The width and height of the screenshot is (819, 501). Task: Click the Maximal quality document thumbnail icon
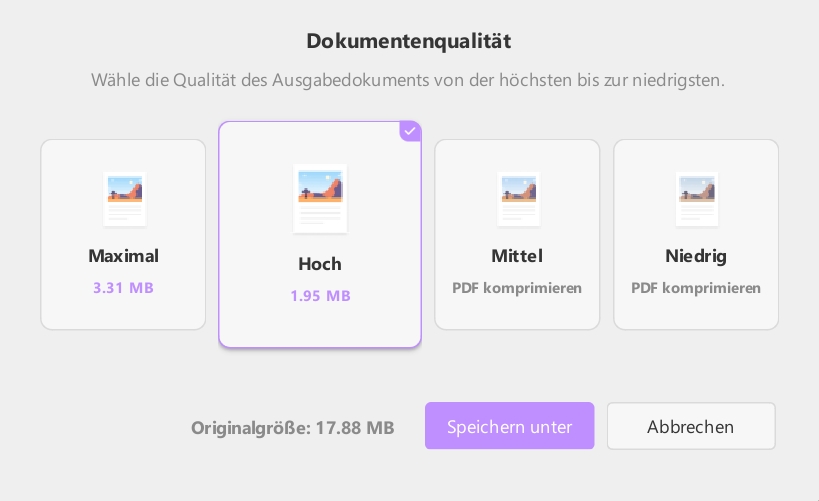point(124,199)
